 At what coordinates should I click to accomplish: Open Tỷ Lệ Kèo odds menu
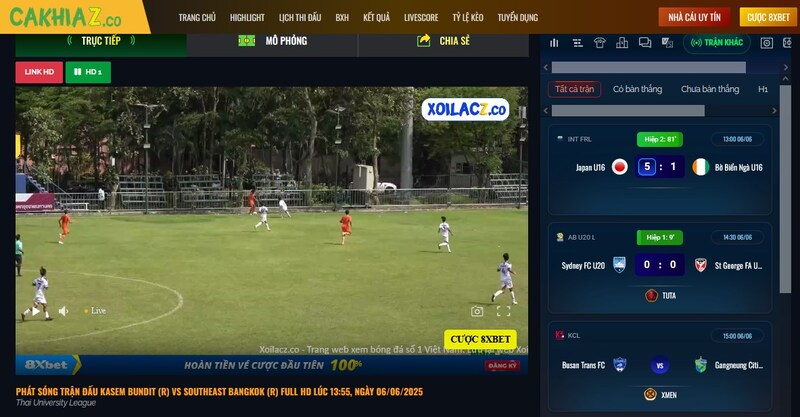click(x=468, y=17)
